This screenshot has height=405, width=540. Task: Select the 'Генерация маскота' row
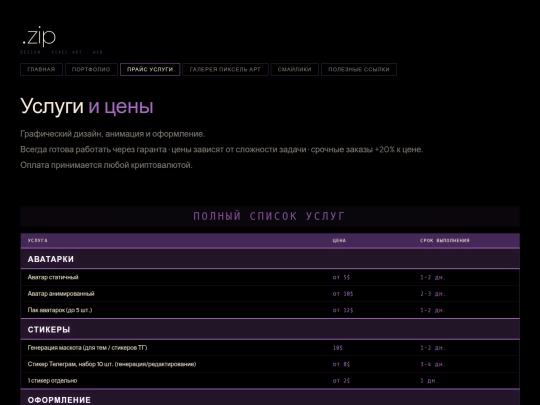[x=270, y=348]
